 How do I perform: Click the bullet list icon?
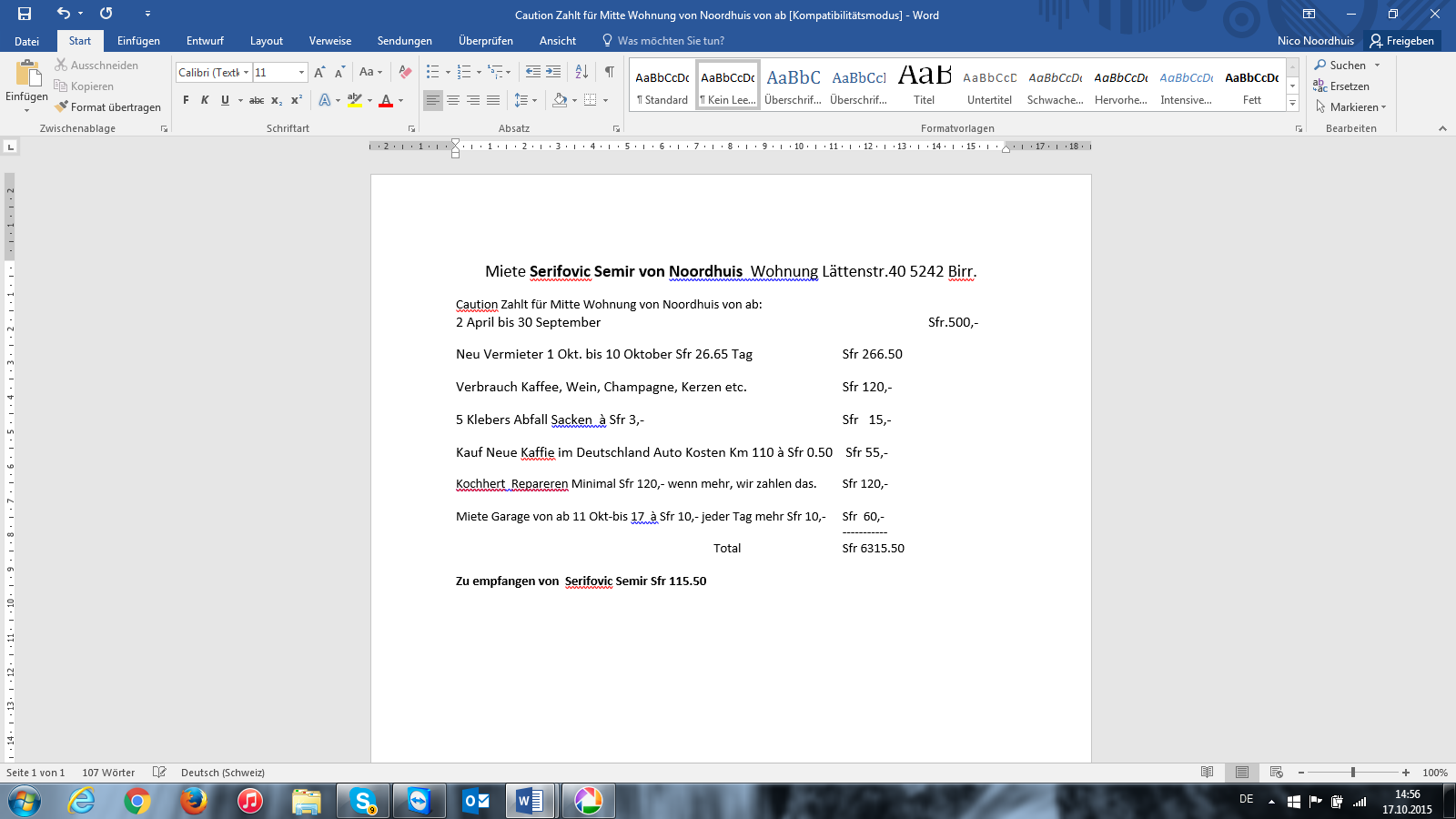point(433,72)
